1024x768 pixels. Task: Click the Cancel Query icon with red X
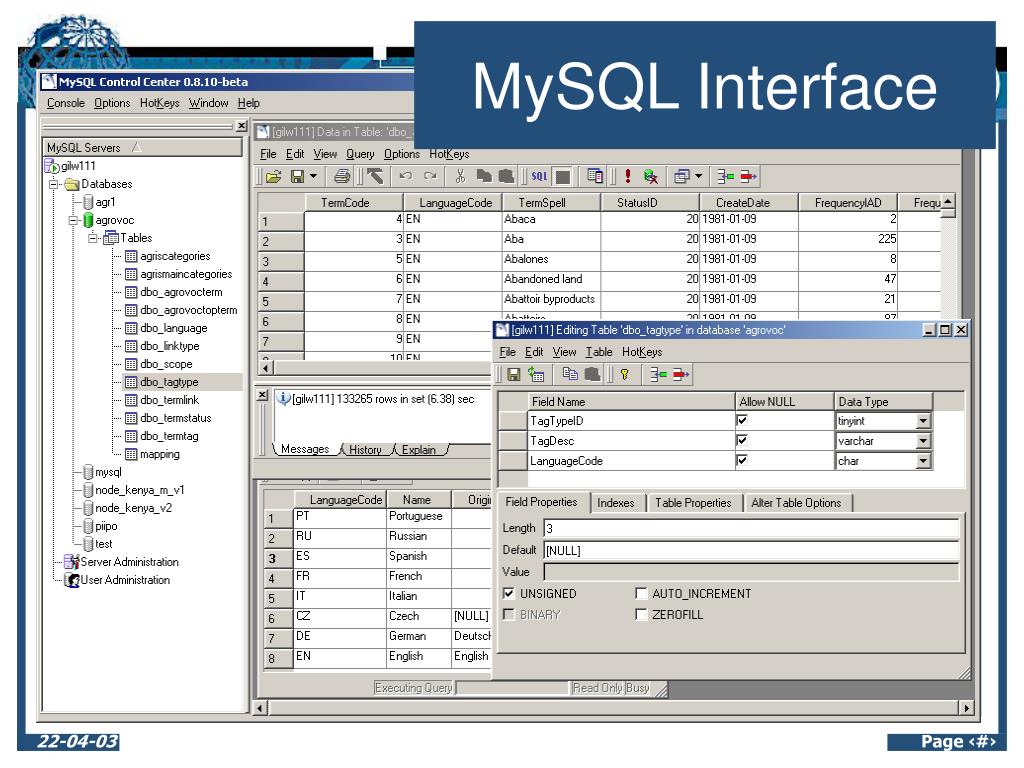pos(650,176)
